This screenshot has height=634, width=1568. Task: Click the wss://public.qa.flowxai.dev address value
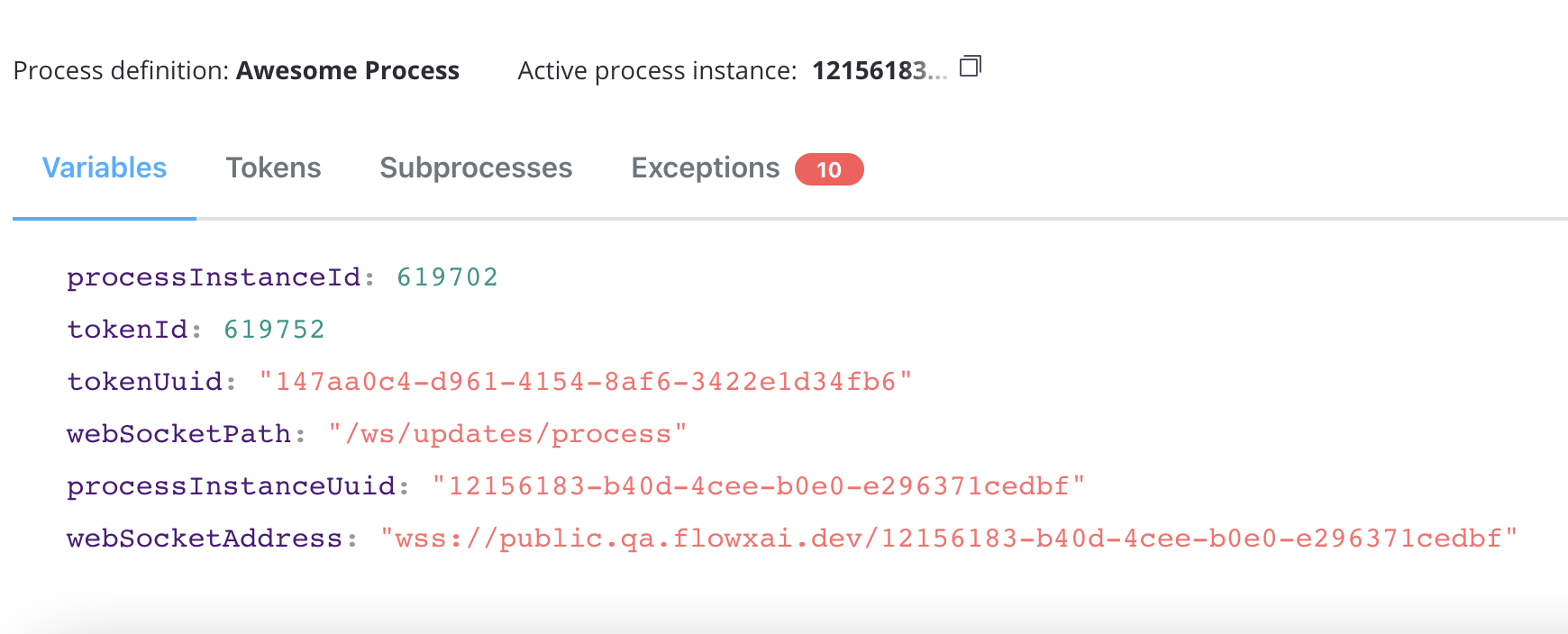(x=949, y=539)
